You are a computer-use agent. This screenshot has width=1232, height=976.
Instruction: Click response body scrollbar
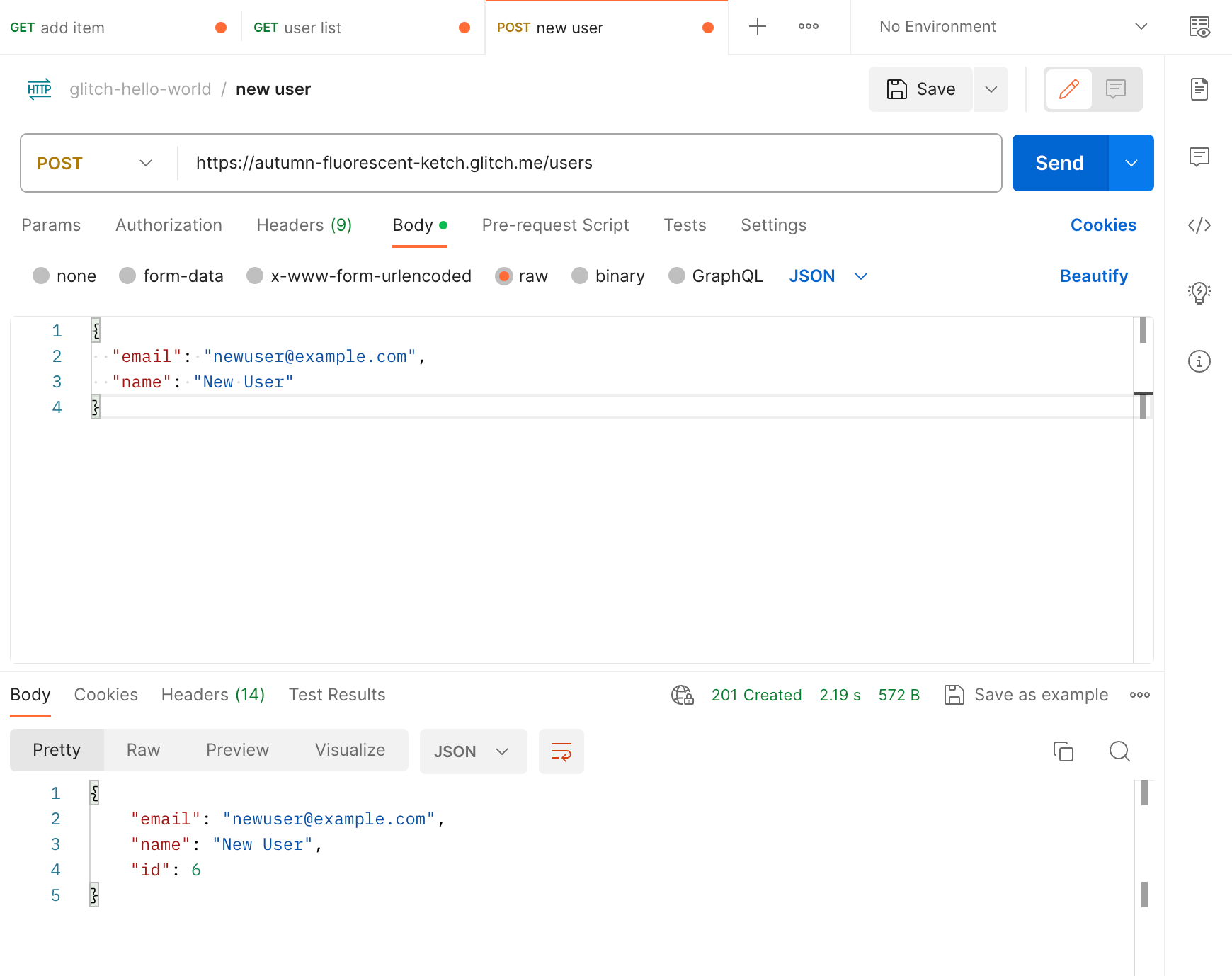1144,877
